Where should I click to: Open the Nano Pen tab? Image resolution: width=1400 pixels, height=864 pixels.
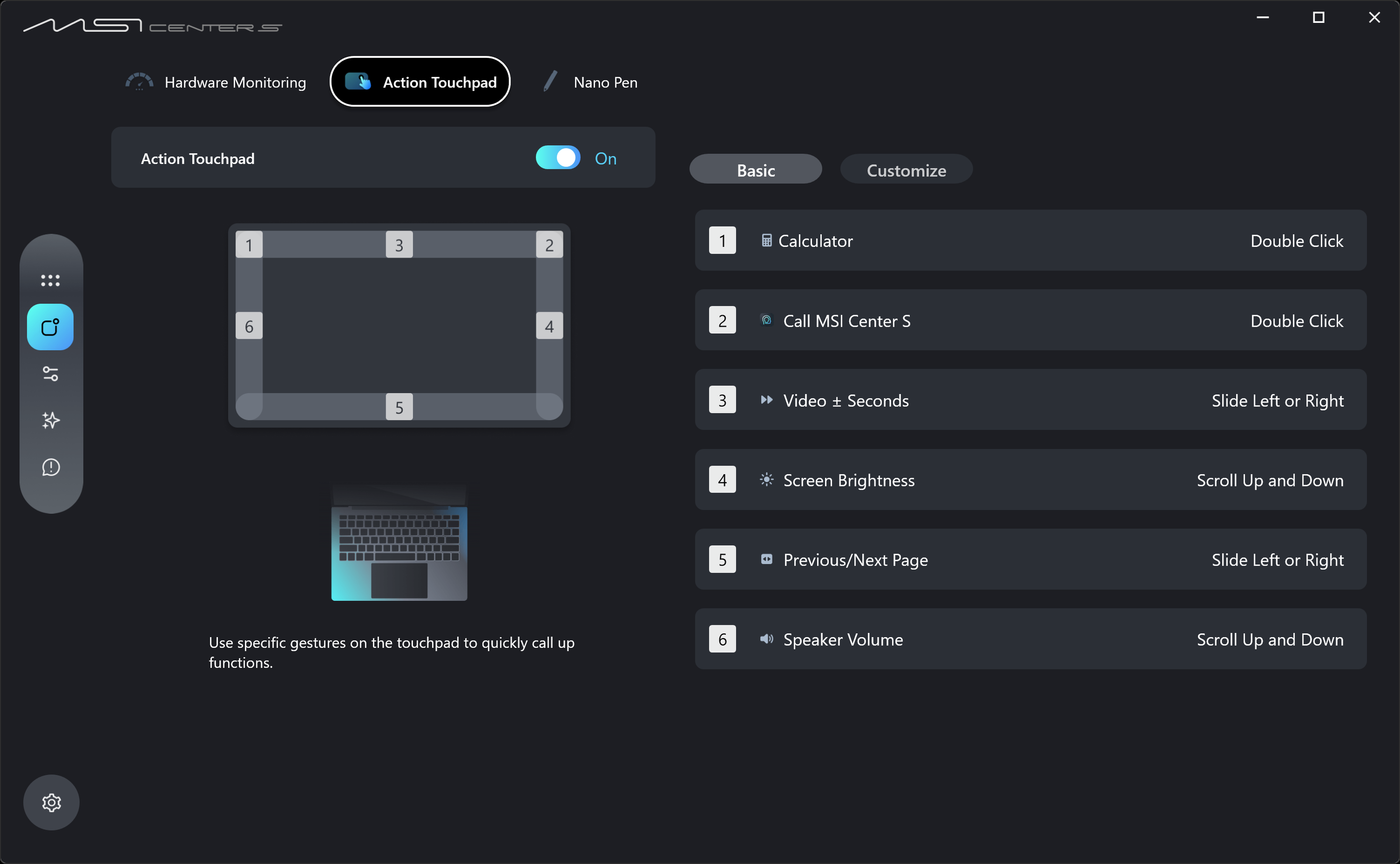590,82
